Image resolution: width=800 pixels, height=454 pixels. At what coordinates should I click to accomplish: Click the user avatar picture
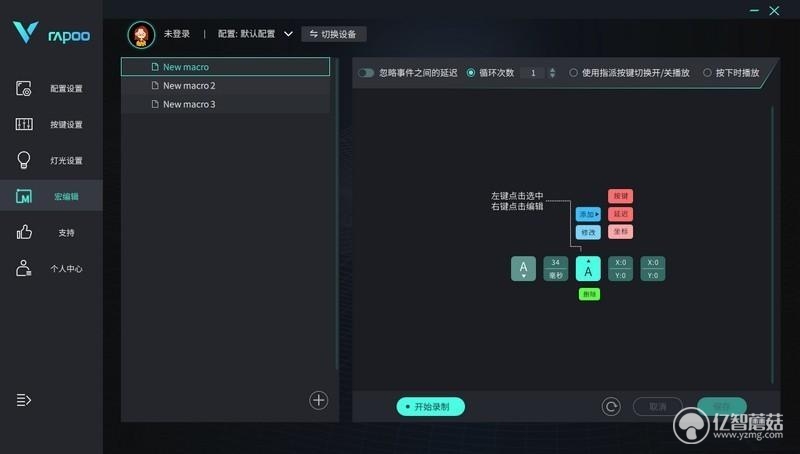(141, 35)
